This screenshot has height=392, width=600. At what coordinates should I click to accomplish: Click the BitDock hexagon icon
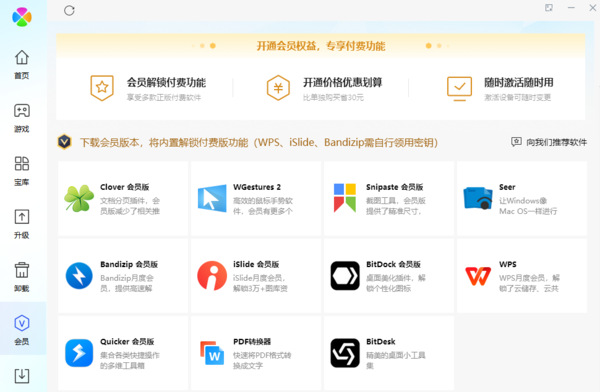click(x=345, y=276)
